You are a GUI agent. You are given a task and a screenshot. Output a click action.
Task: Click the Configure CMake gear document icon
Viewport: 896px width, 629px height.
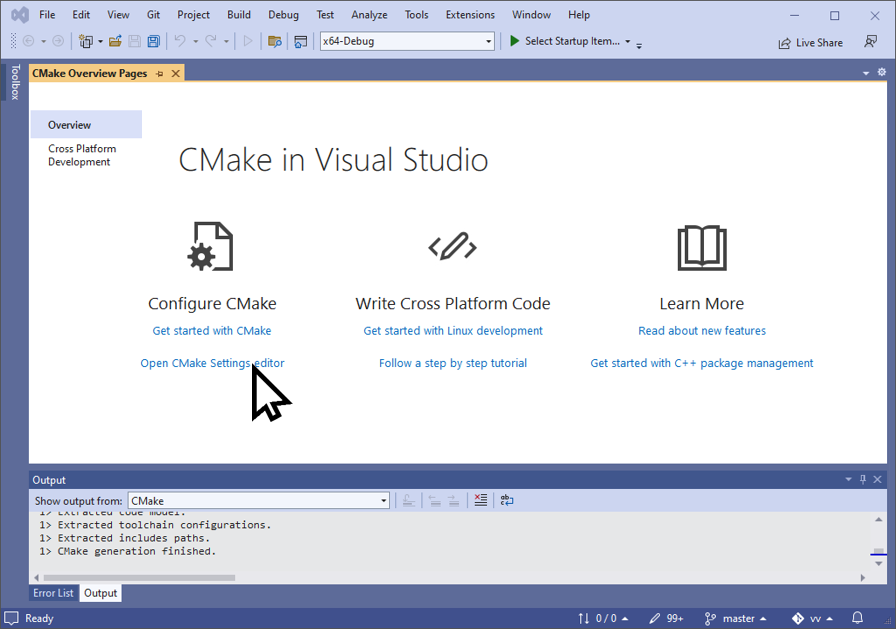point(211,246)
